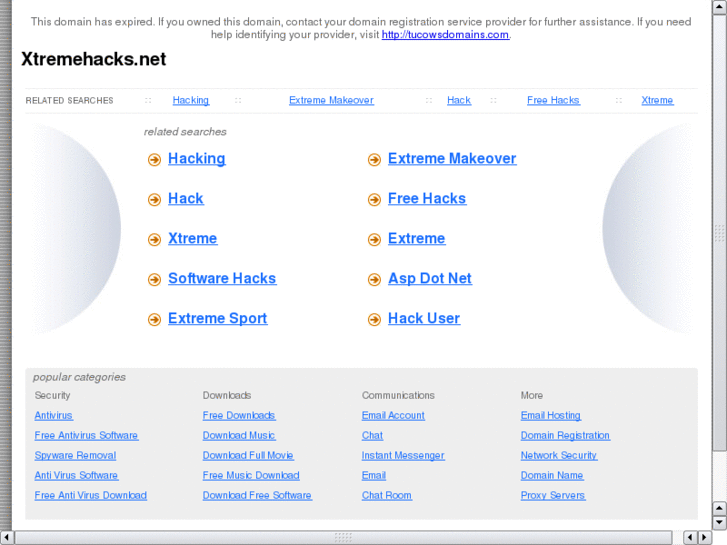727x545 pixels.
Task: Click the vertical scrollbar down arrow
Action: tap(719, 521)
